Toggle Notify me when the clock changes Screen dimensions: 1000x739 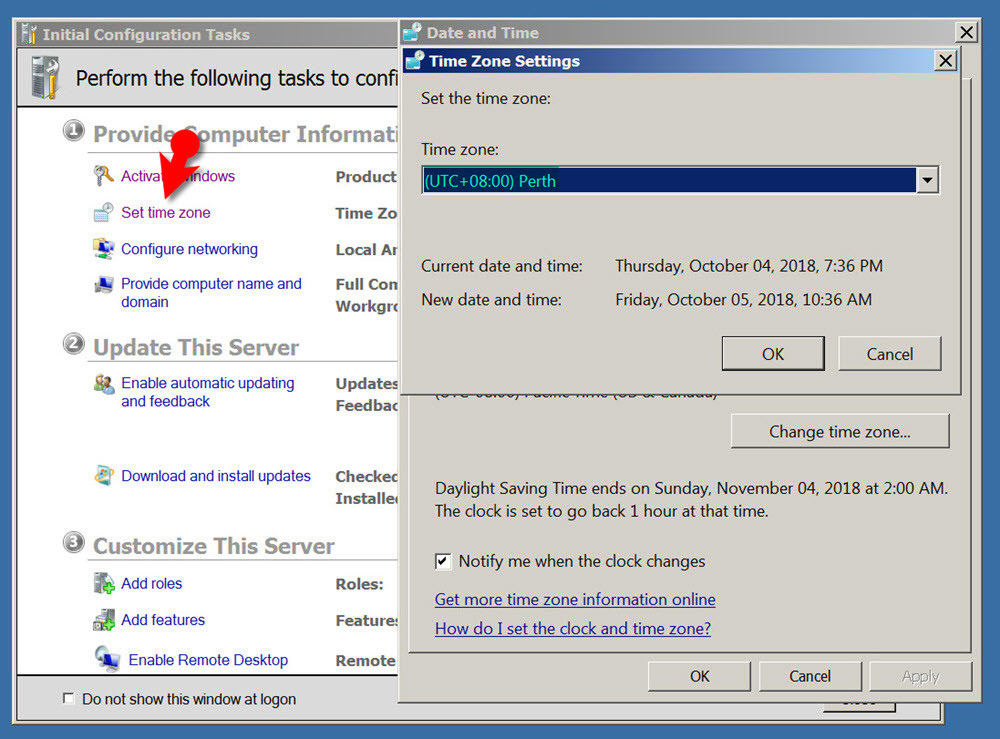443,561
